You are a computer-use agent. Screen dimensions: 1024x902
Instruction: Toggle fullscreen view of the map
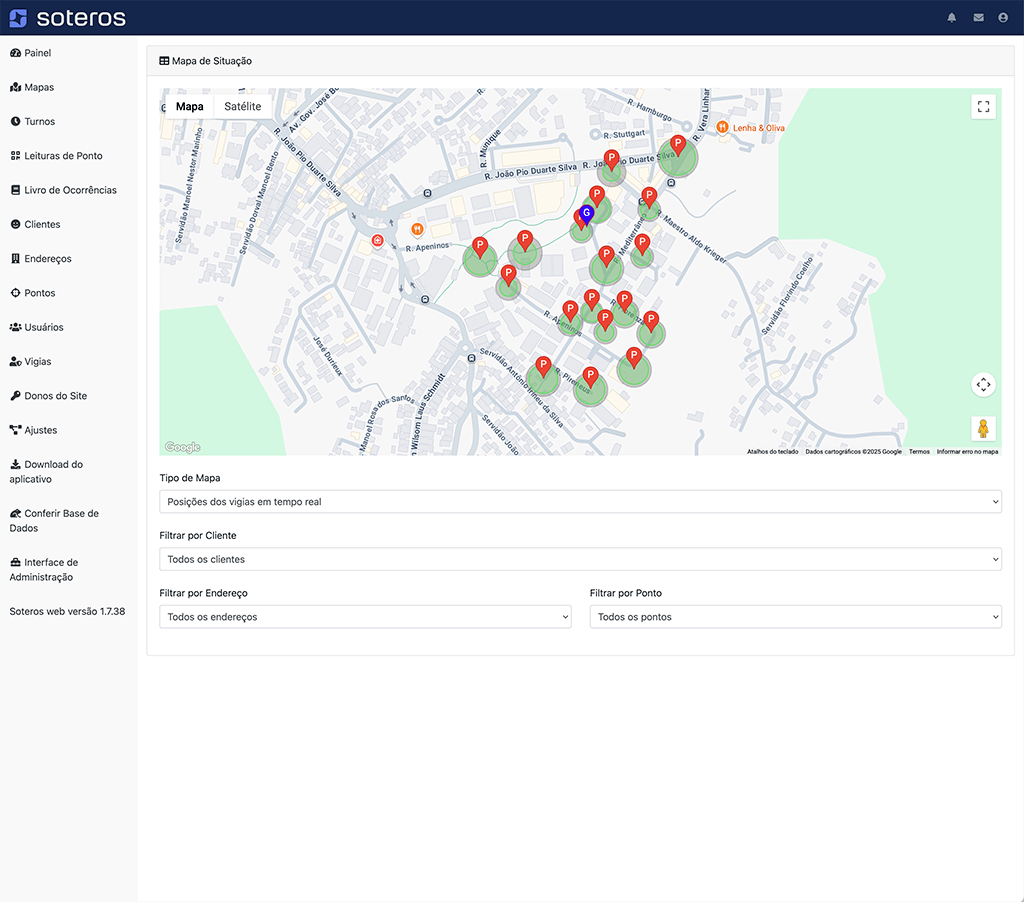(983, 107)
